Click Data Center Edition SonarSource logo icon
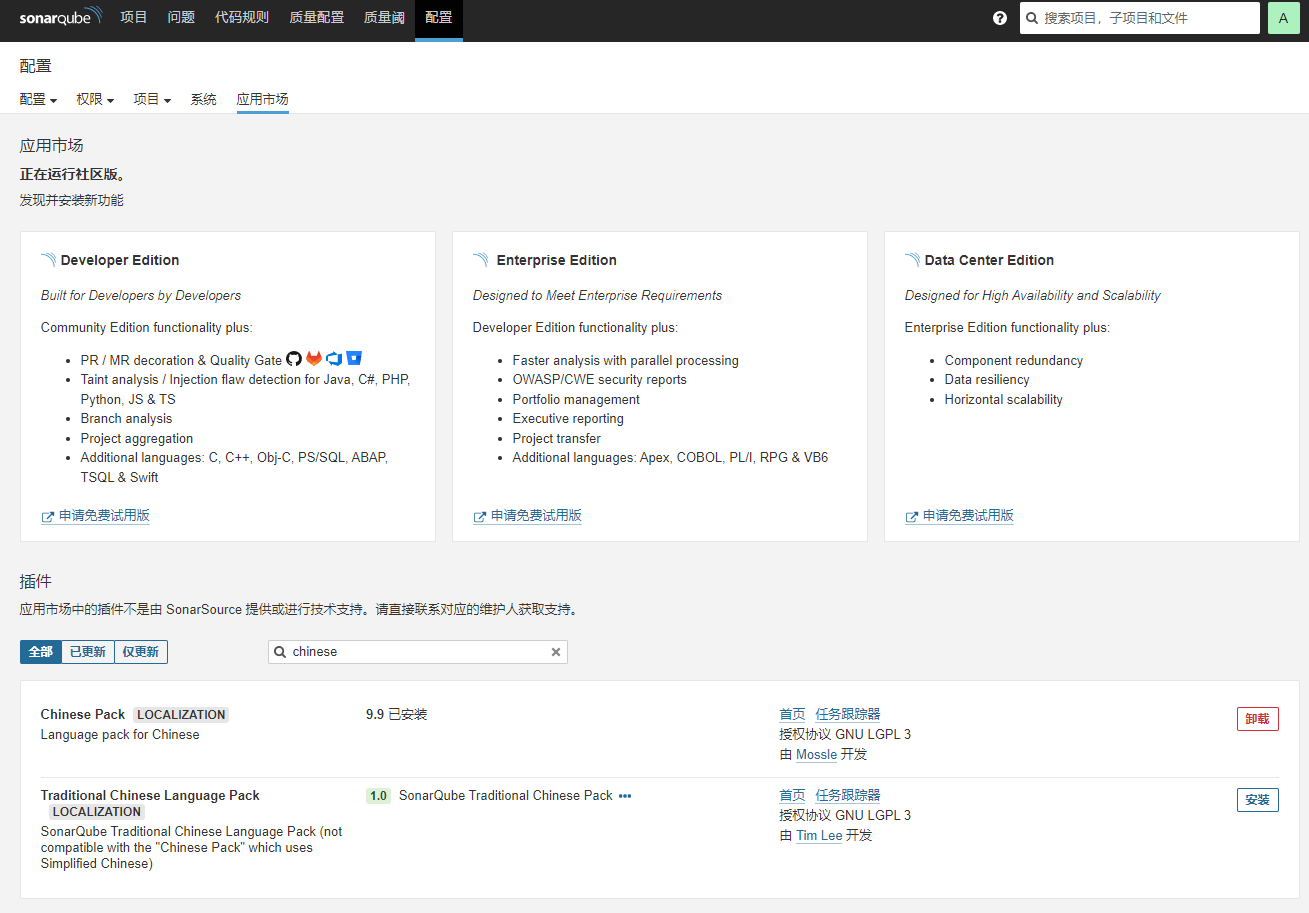This screenshot has width=1309, height=913. pyautogui.click(x=912, y=260)
